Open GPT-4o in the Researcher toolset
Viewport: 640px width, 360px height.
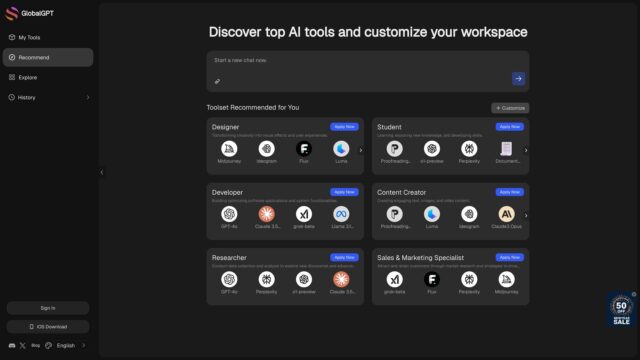pyautogui.click(x=229, y=280)
